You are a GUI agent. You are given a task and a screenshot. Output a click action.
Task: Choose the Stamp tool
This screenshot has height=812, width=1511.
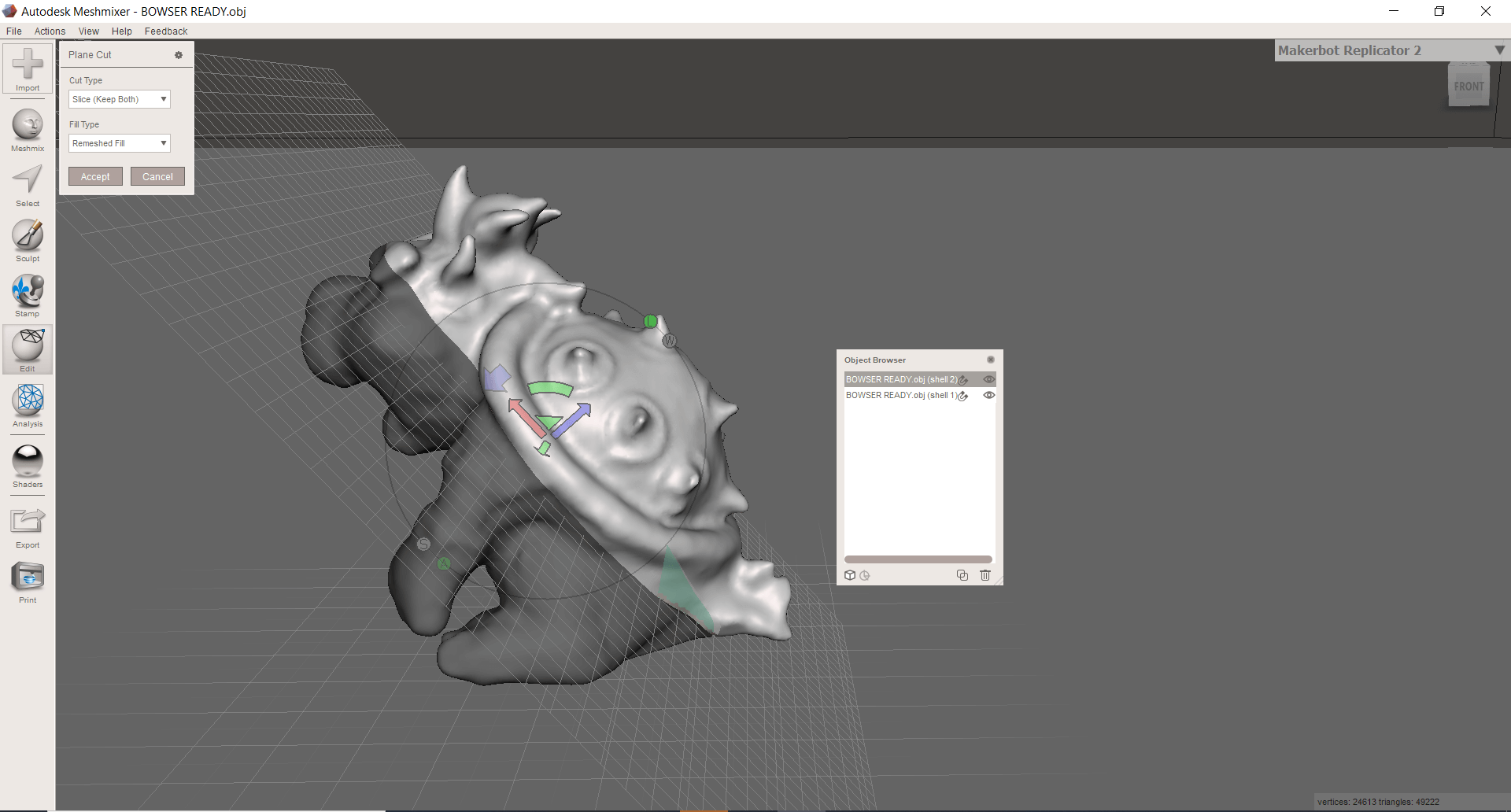click(x=28, y=295)
